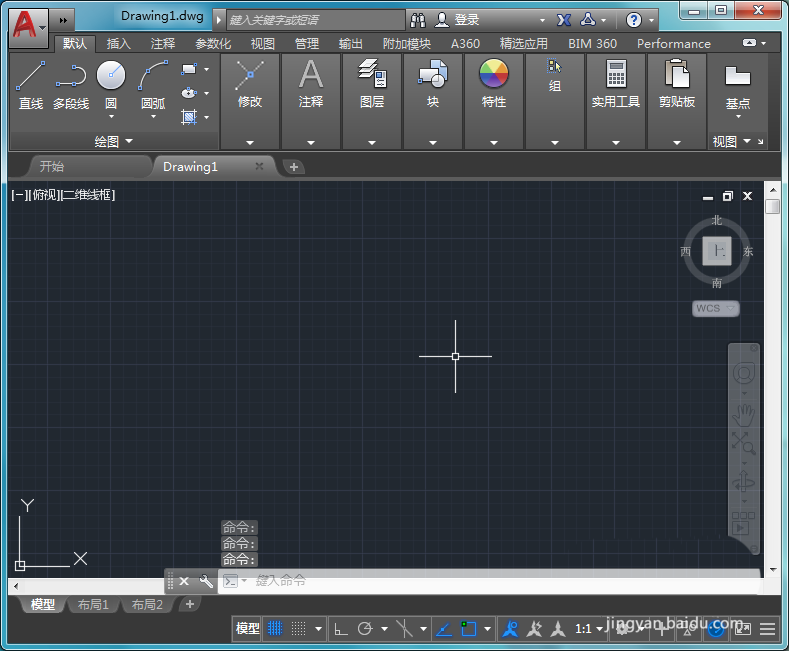This screenshot has width=789, height=651.
Task: Open the status bar customization menu icon
Action: [x=767, y=629]
